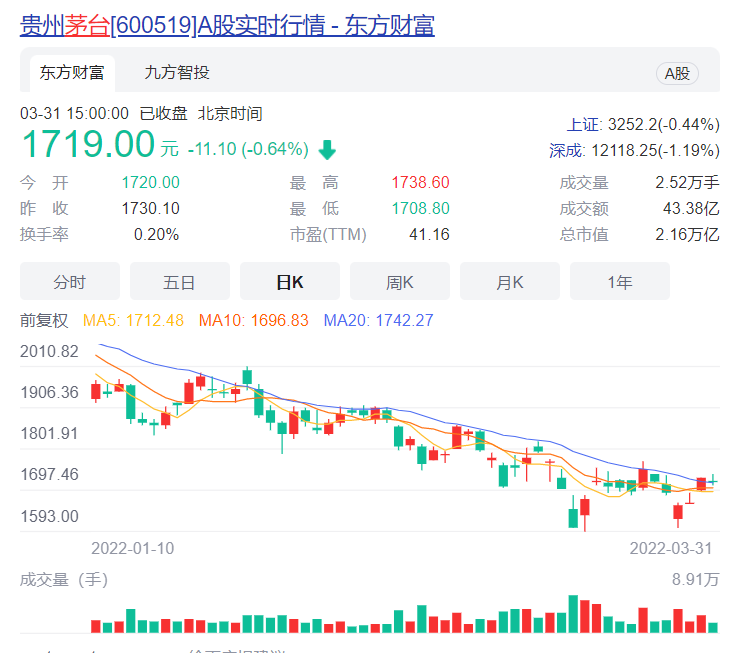The width and height of the screenshot is (741, 653).
Task: Select the 东方财富 source tab
Action: click(72, 73)
